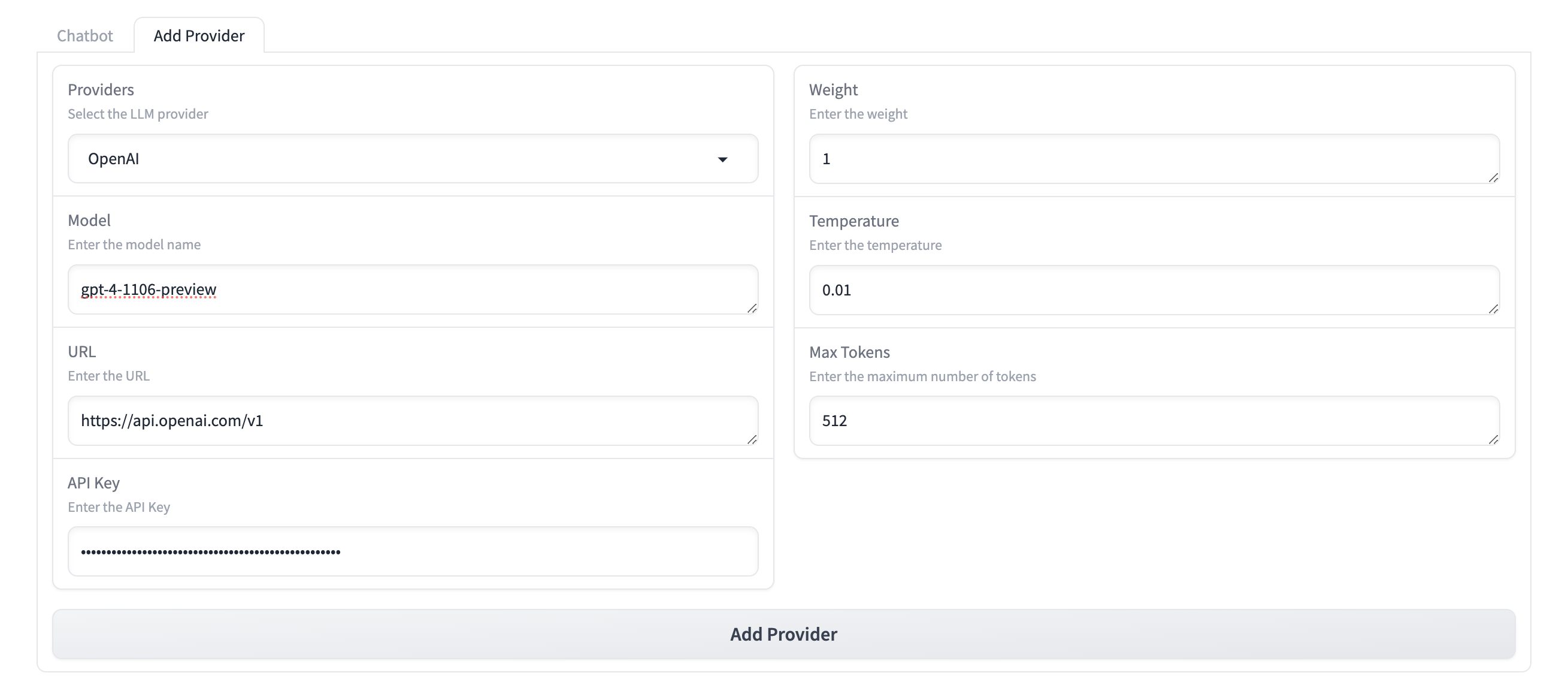Click the resize handle of the URL textbox
The height and width of the screenshot is (700, 1568).
pos(752,439)
